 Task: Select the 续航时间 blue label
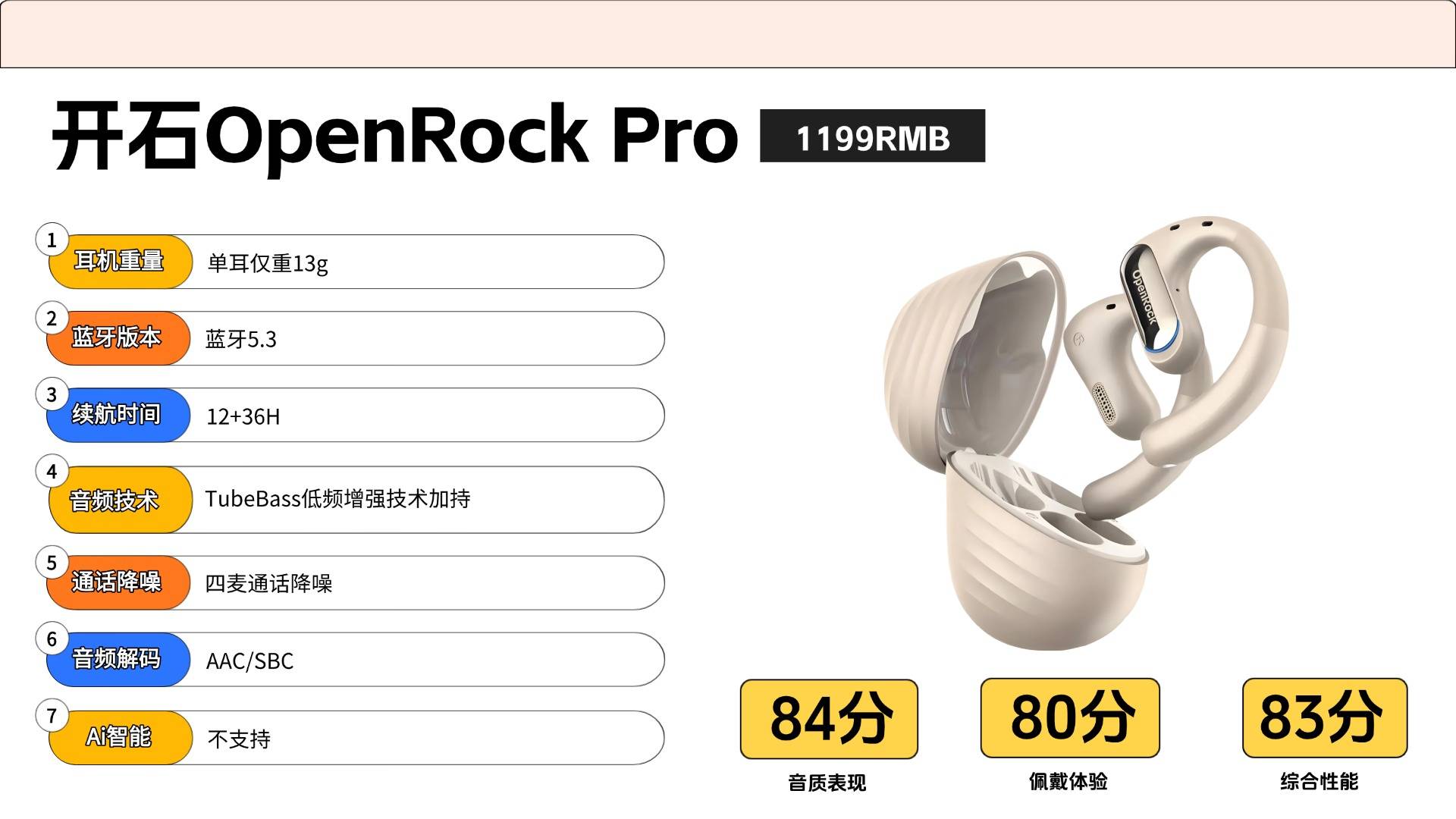(x=118, y=415)
